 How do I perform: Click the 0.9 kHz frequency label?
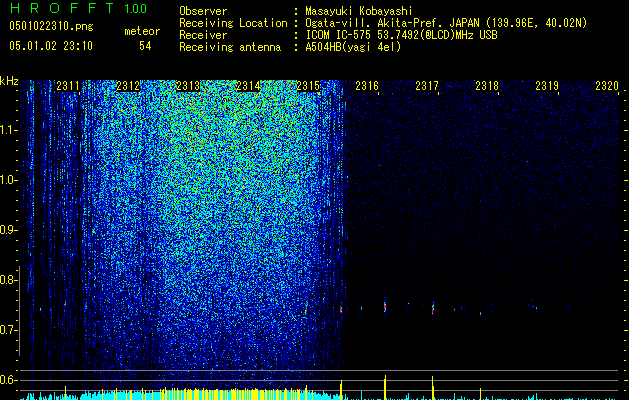click(x=7, y=230)
